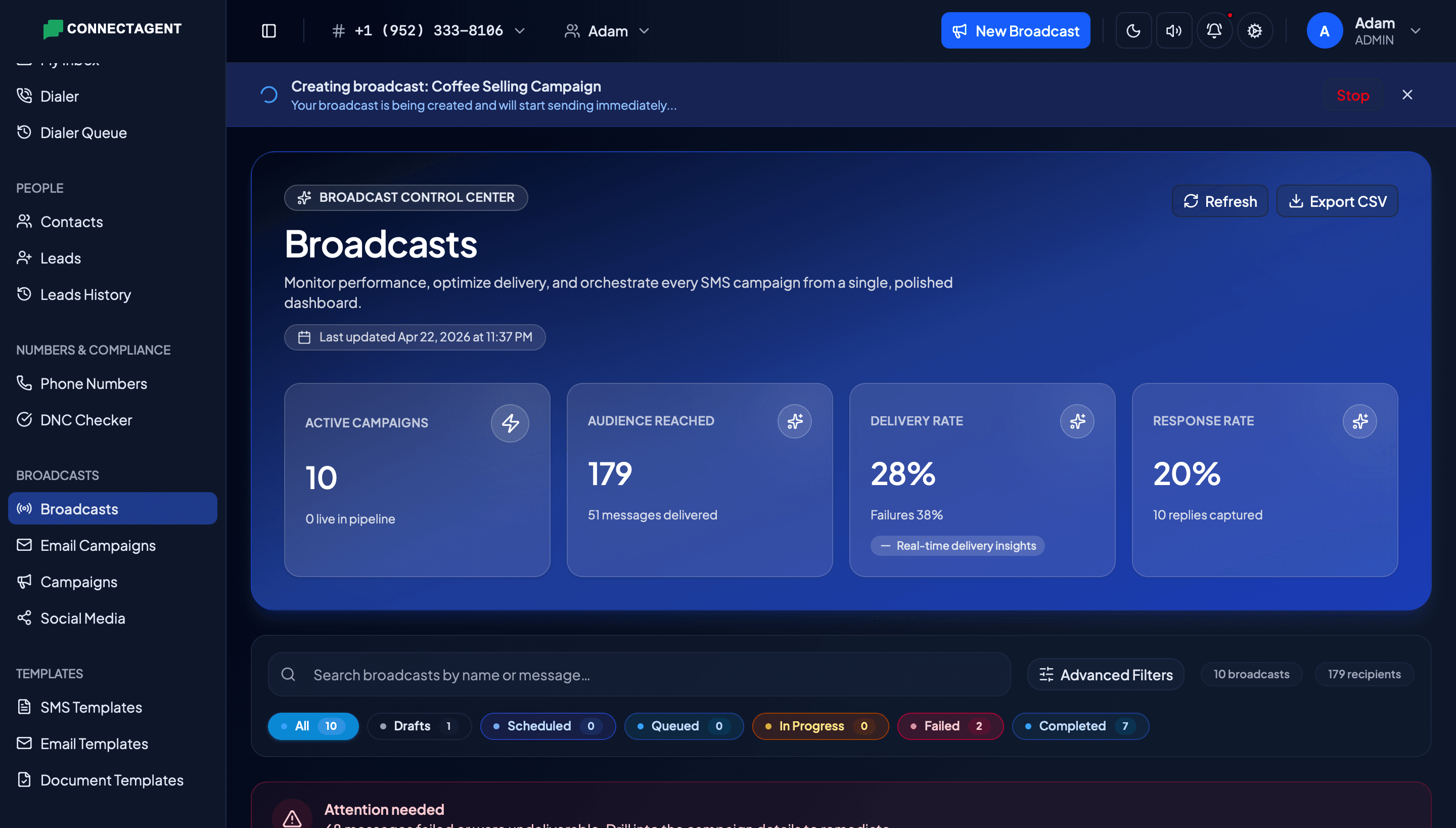Filter by Drafts status
1456x828 pixels.
pyautogui.click(x=420, y=726)
